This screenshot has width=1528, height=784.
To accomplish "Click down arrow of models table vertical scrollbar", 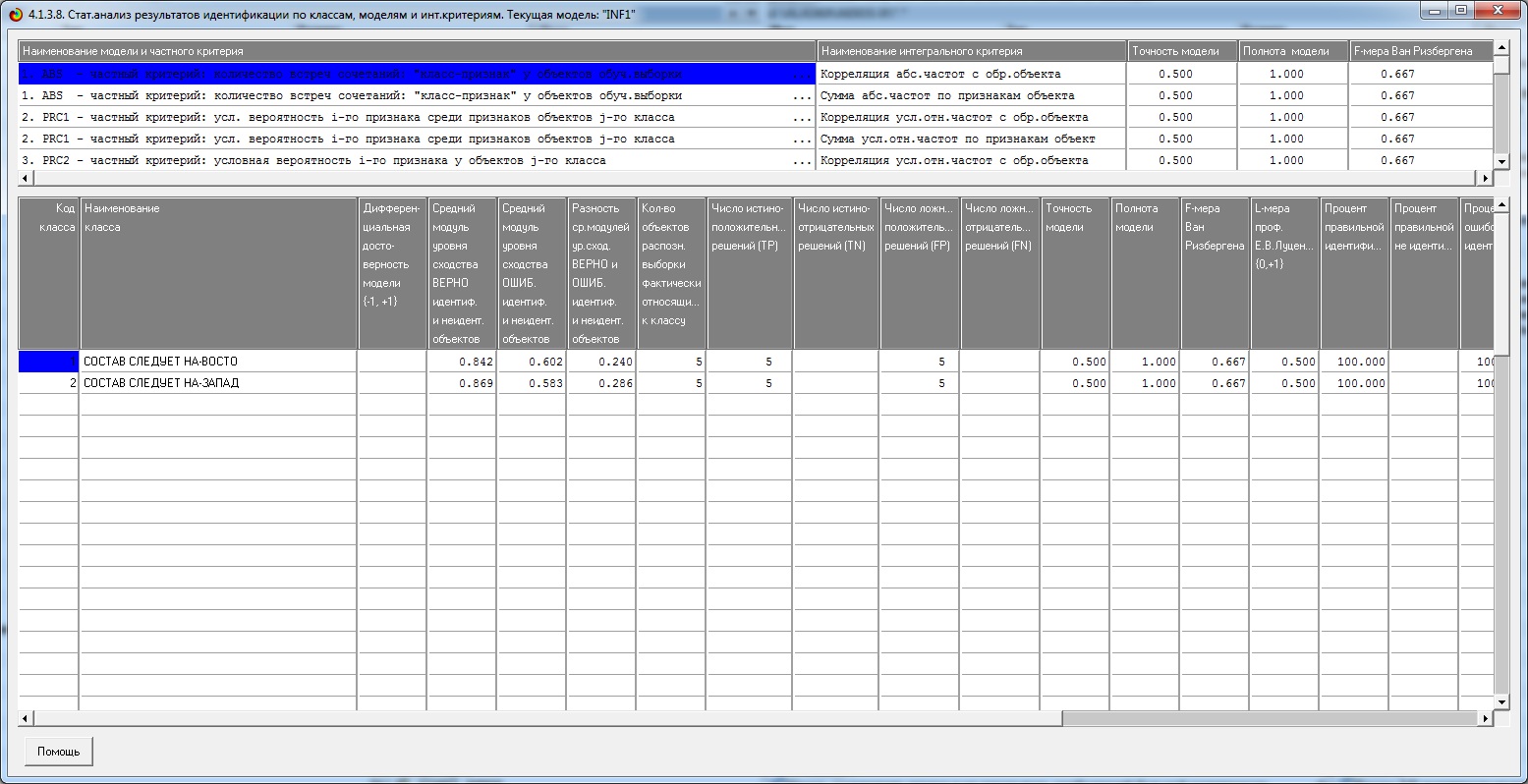I will 1500,161.
